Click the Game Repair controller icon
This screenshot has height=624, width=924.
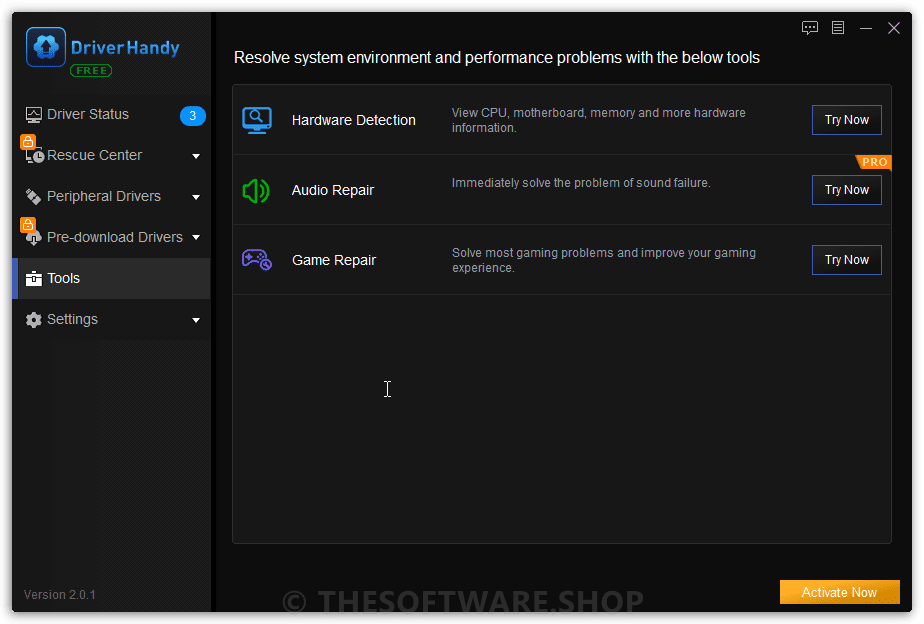[x=257, y=260]
